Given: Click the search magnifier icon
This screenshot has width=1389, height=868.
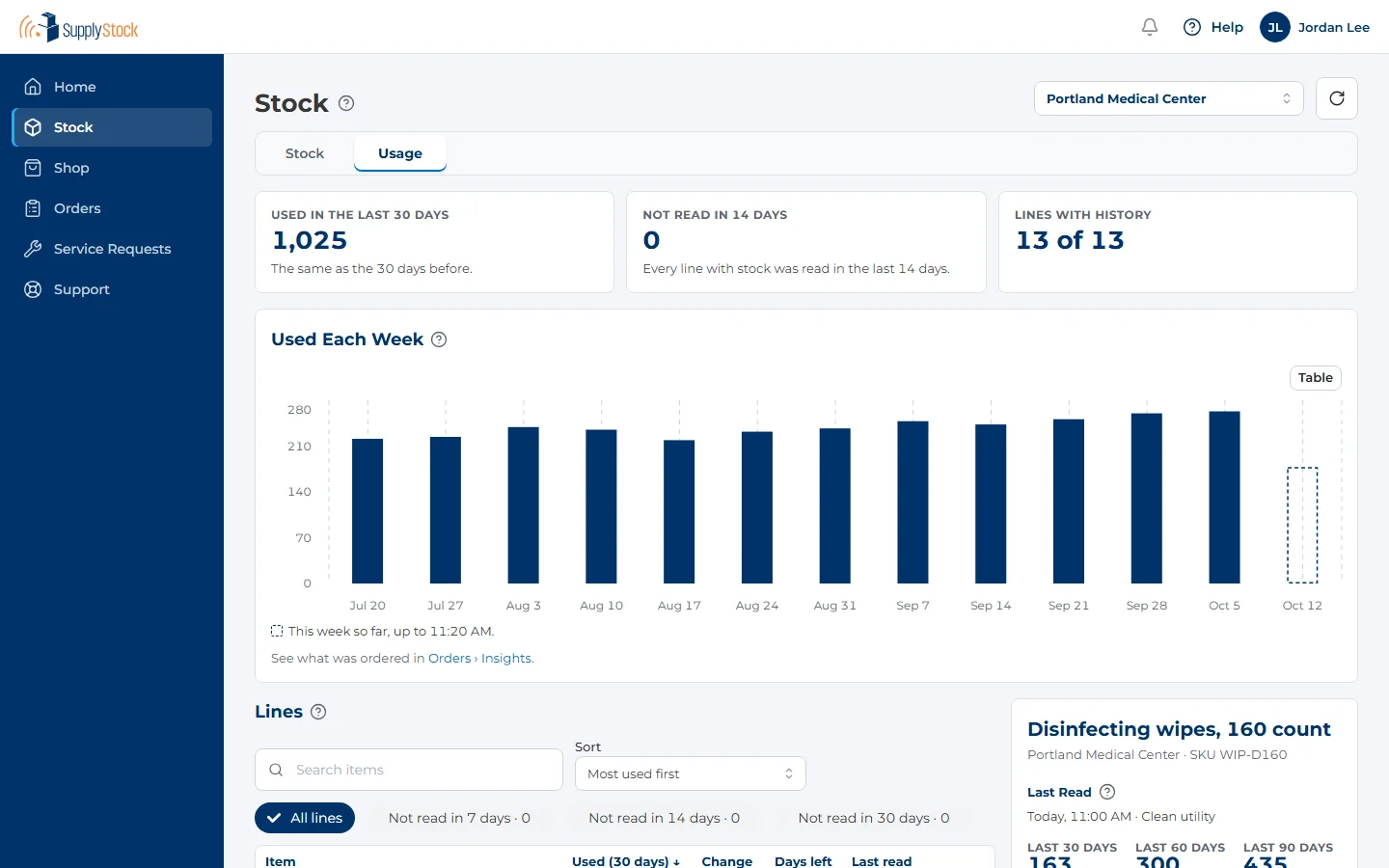Looking at the screenshot, I should tap(276, 770).
